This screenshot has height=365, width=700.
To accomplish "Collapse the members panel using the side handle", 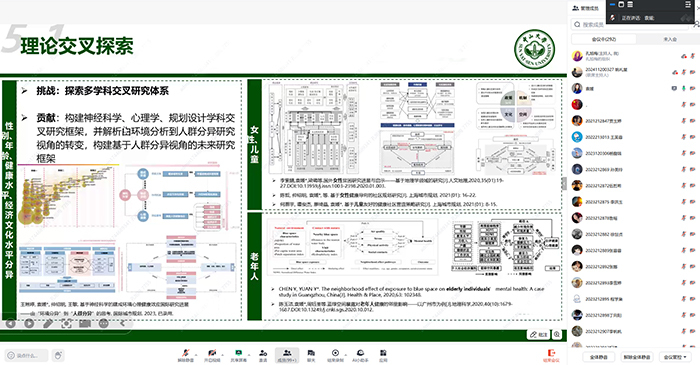I will (564, 183).
